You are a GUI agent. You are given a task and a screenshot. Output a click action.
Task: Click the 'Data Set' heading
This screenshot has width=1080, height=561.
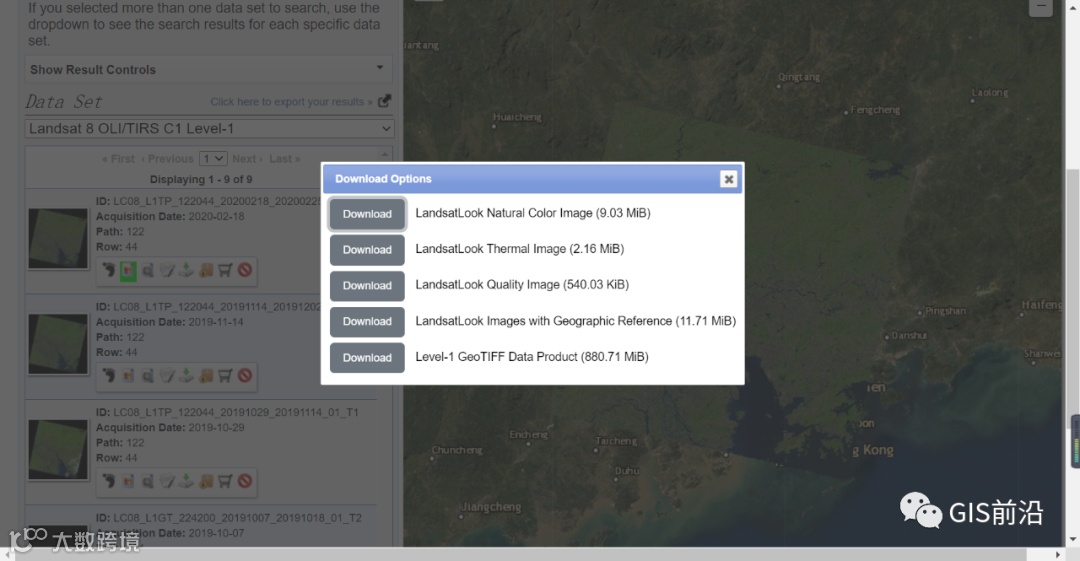(64, 102)
